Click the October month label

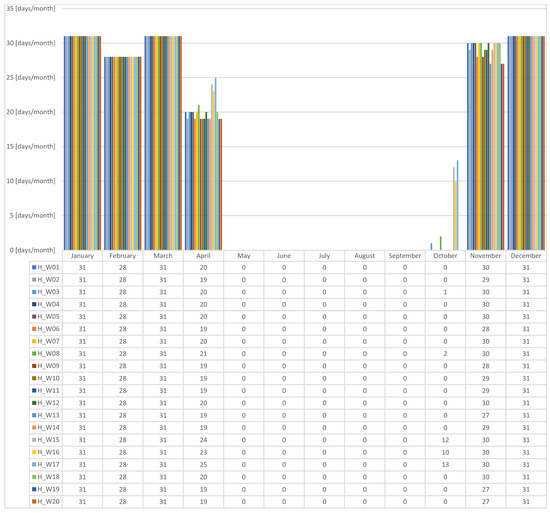(x=445, y=256)
